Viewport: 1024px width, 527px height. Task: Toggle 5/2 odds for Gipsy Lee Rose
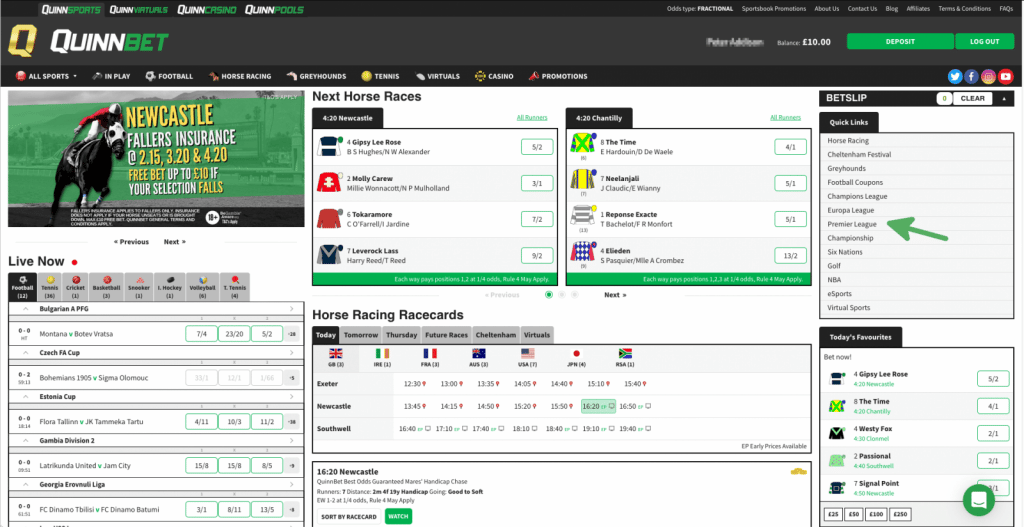(537, 147)
